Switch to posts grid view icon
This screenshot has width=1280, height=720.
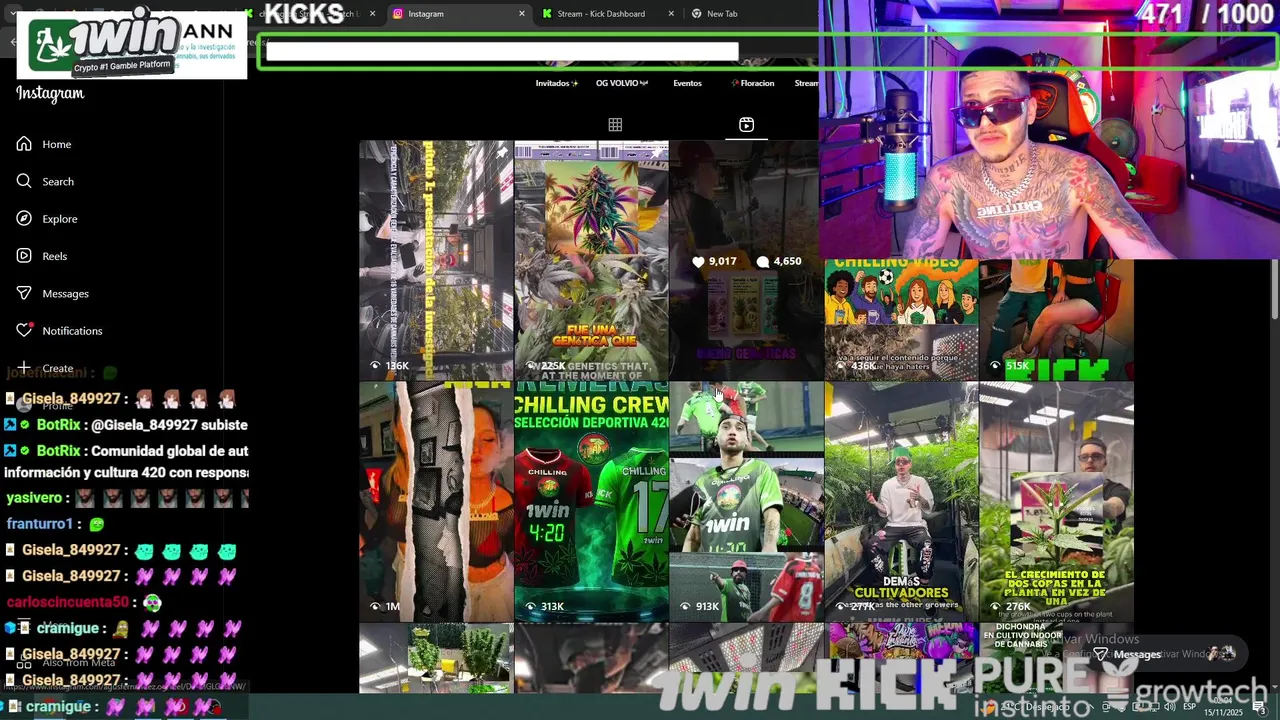[x=615, y=124]
